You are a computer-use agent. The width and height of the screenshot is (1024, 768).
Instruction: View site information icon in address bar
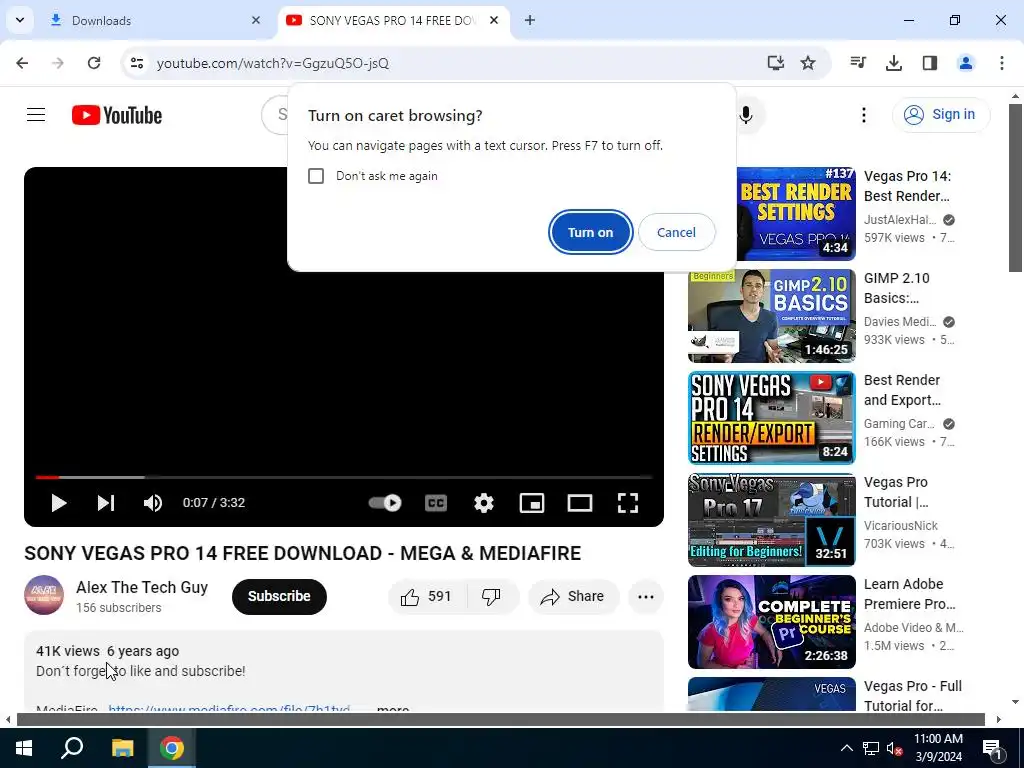coord(136,63)
